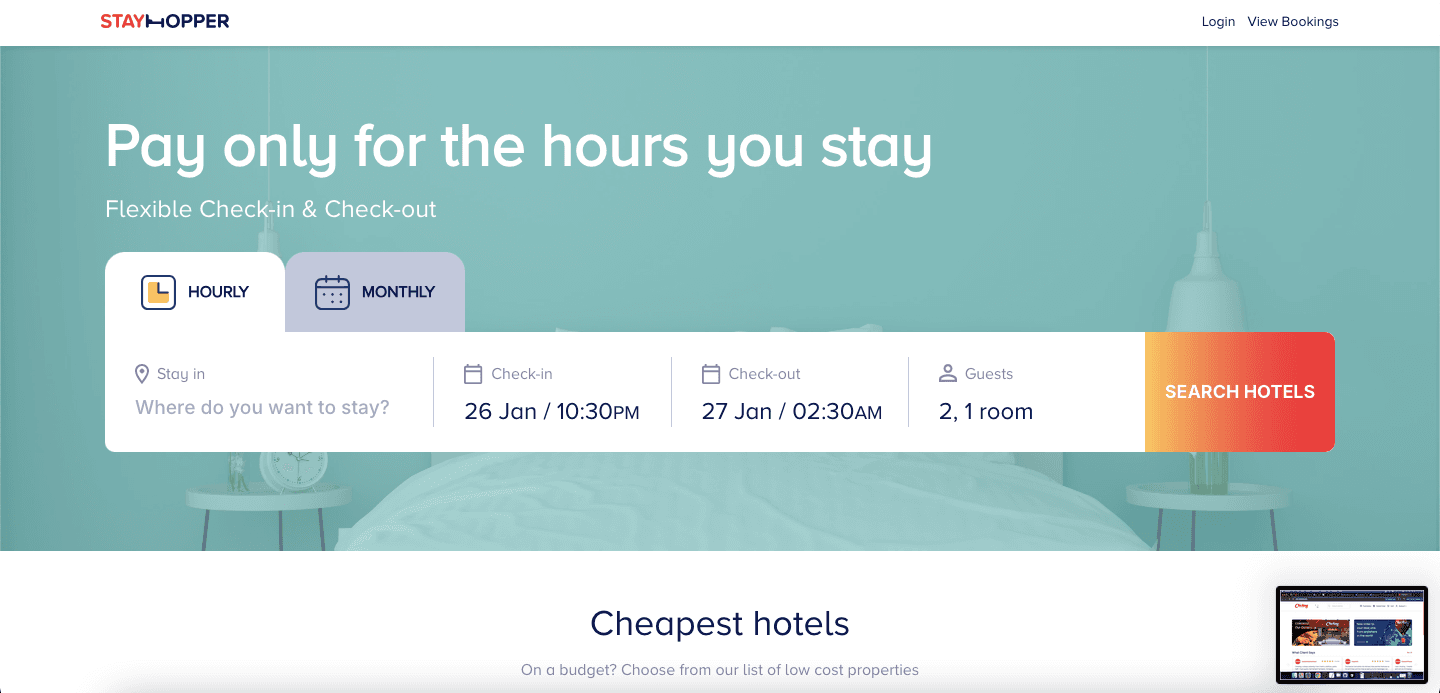Click the Guests label text
1440x693 pixels.
point(989,374)
